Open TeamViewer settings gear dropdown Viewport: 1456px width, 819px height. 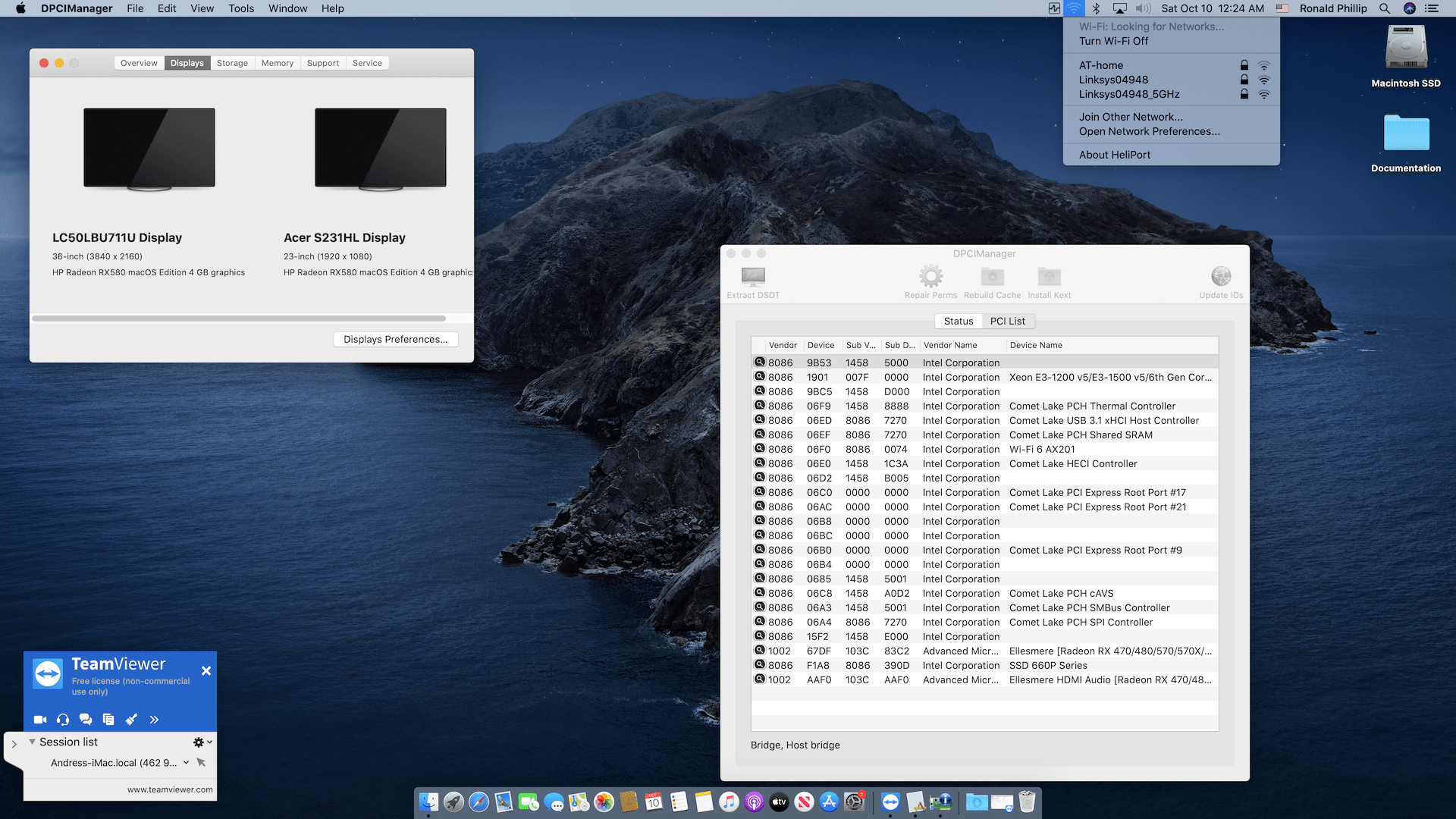[x=202, y=742]
